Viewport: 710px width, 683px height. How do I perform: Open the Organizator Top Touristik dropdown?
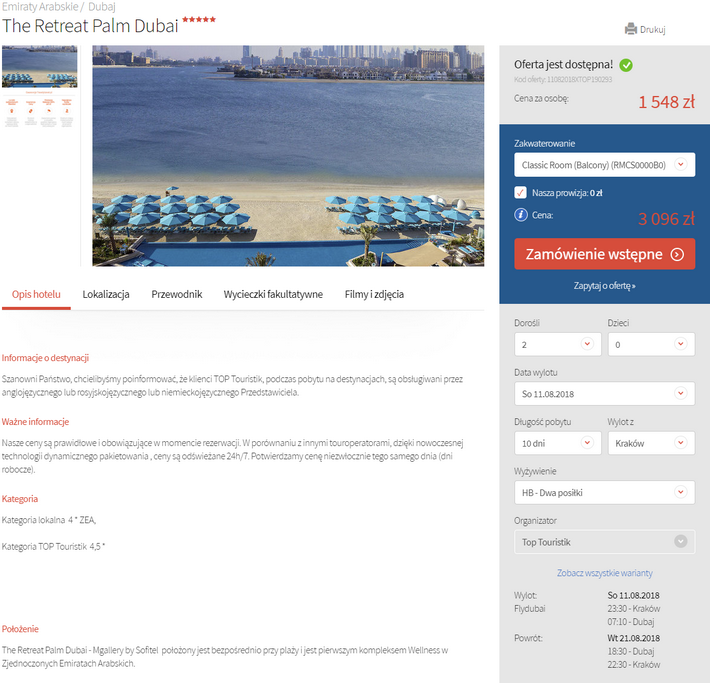tap(604, 542)
